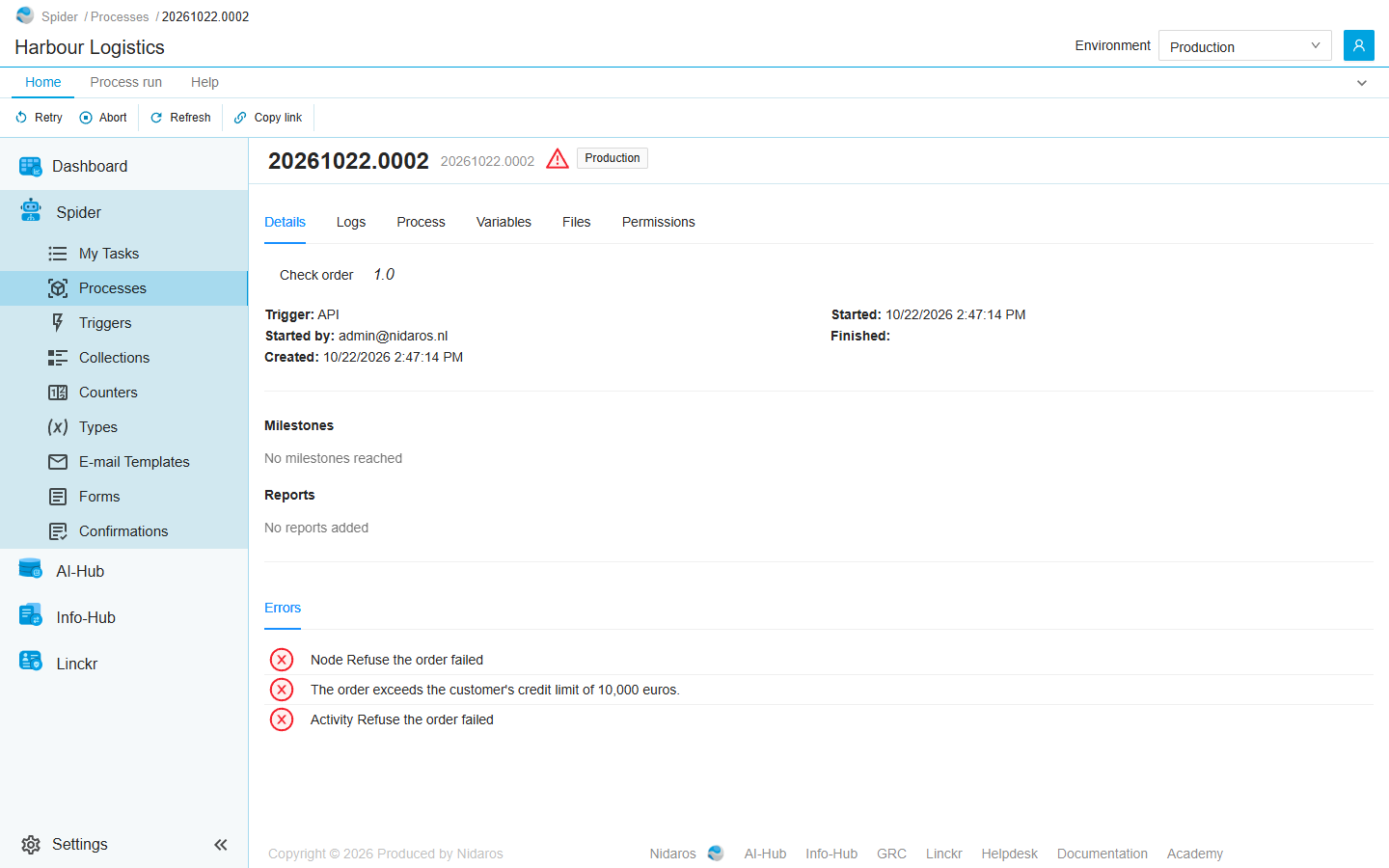Abort the running process
Screen dimensions: 1389x868
point(103,118)
